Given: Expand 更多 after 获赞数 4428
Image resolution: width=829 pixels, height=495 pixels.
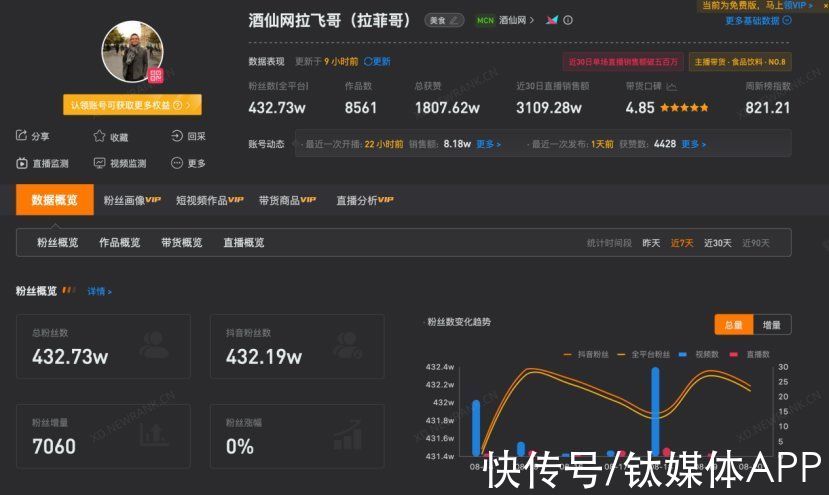Looking at the screenshot, I should [x=693, y=144].
